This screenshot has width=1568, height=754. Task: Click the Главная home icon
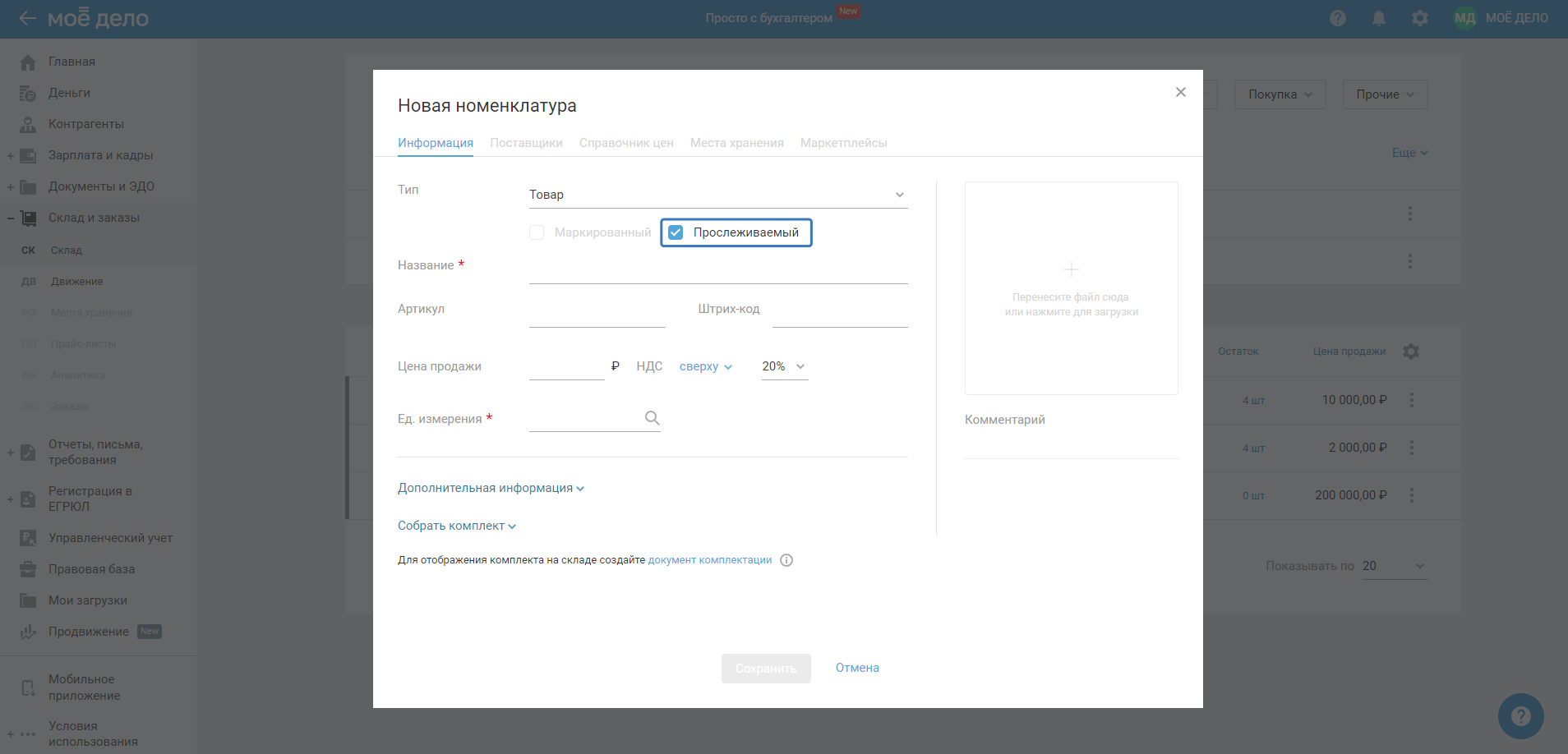tap(28, 62)
